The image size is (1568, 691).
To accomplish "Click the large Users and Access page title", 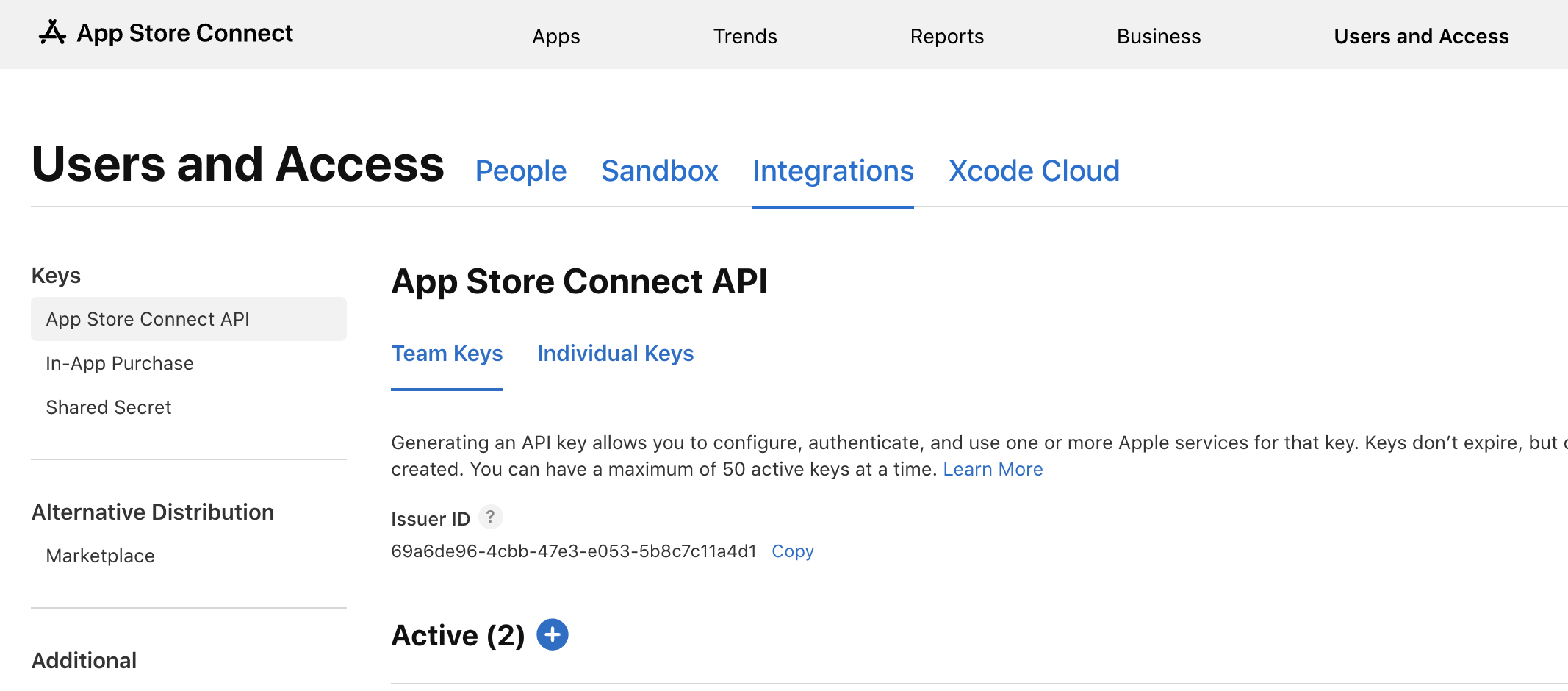I will pos(238,164).
